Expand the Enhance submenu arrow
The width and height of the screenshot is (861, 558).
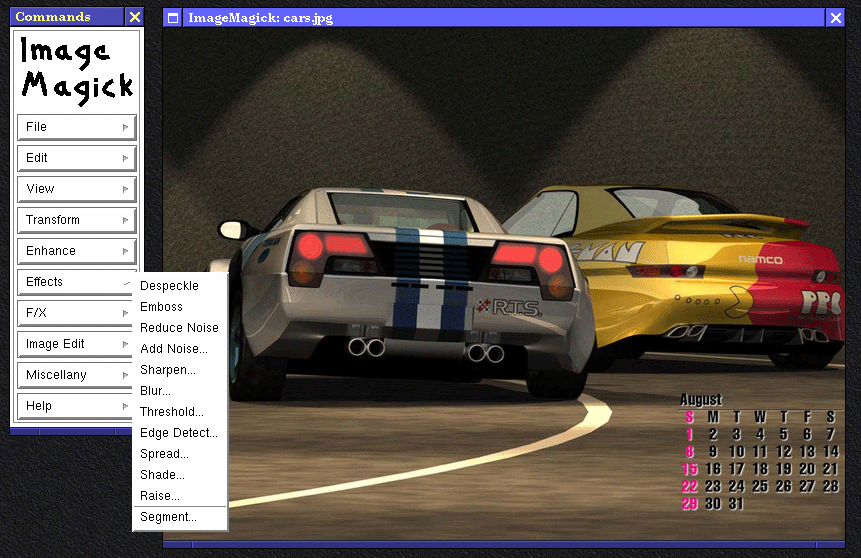pos(125,251)
